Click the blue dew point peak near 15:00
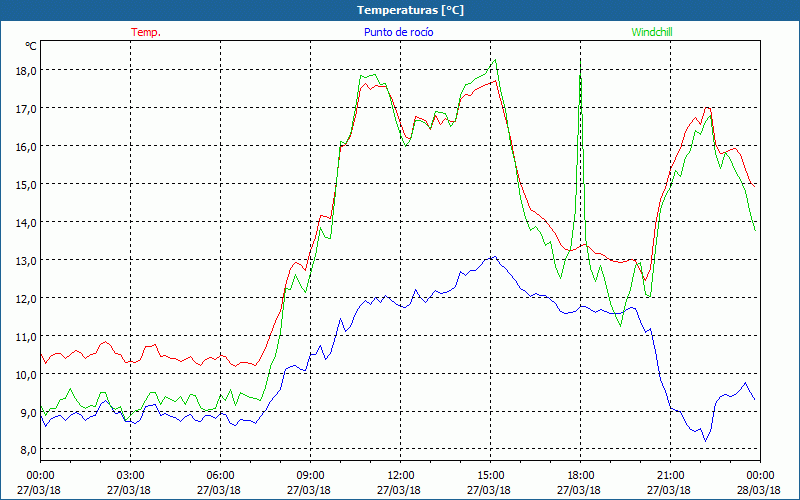 [494, 257]
